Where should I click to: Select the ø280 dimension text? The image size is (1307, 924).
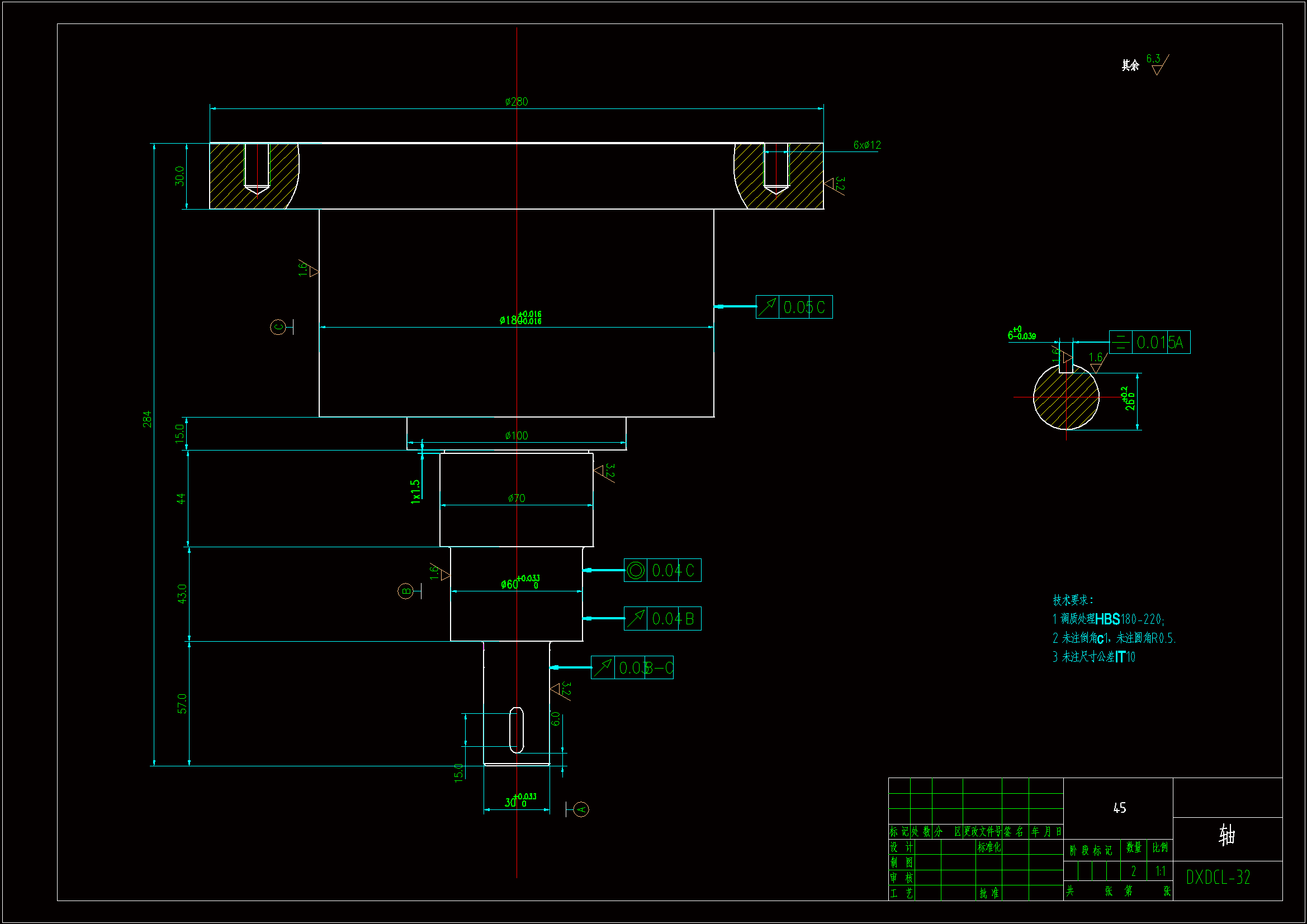click(517, 101)
